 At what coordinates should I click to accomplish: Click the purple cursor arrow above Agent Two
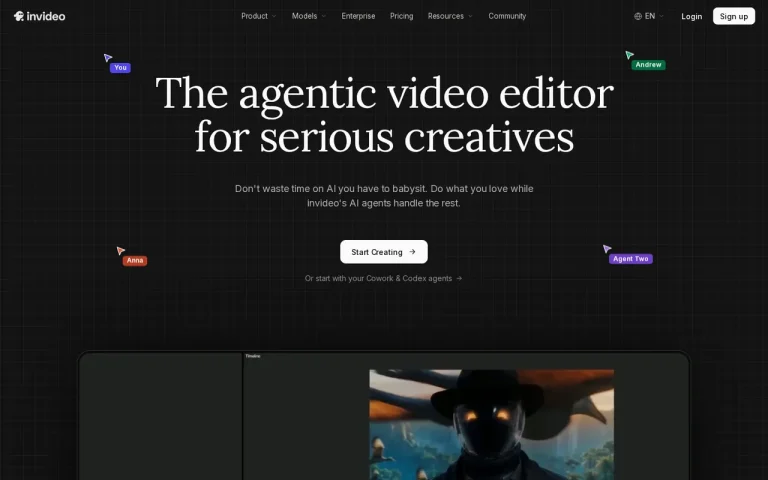point(607,249)
